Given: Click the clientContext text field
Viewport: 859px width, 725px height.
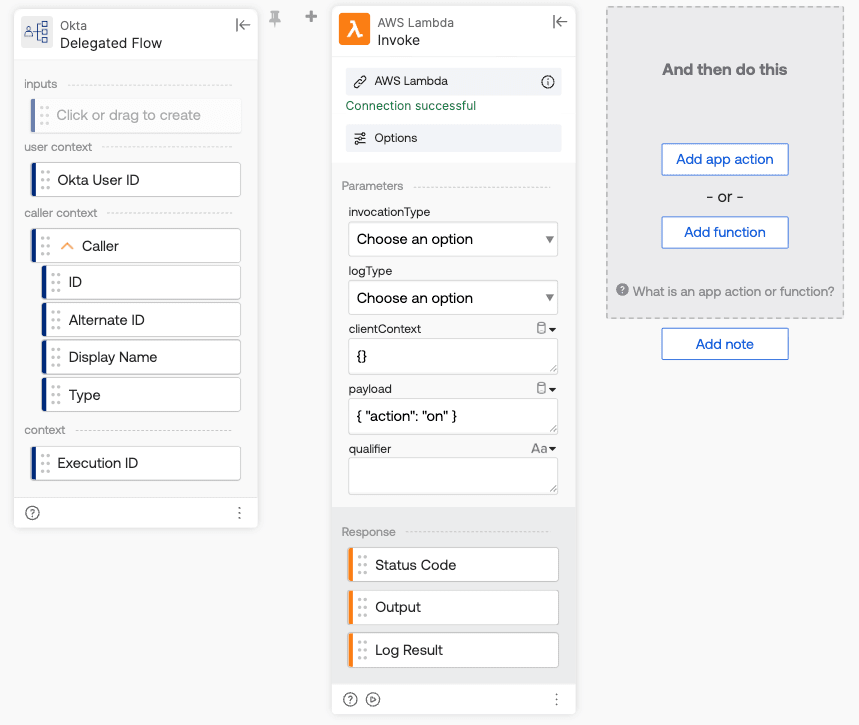Looking at the screenshot, I should (453, 356).
